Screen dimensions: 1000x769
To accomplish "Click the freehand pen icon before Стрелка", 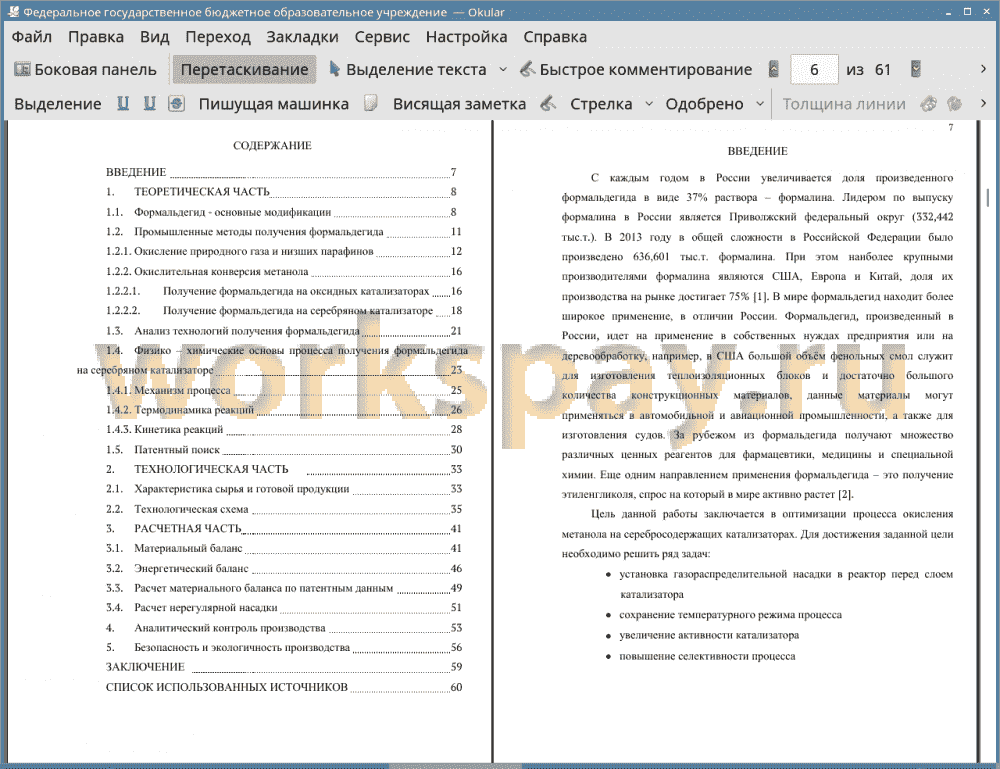I will [x=548, y=104].
